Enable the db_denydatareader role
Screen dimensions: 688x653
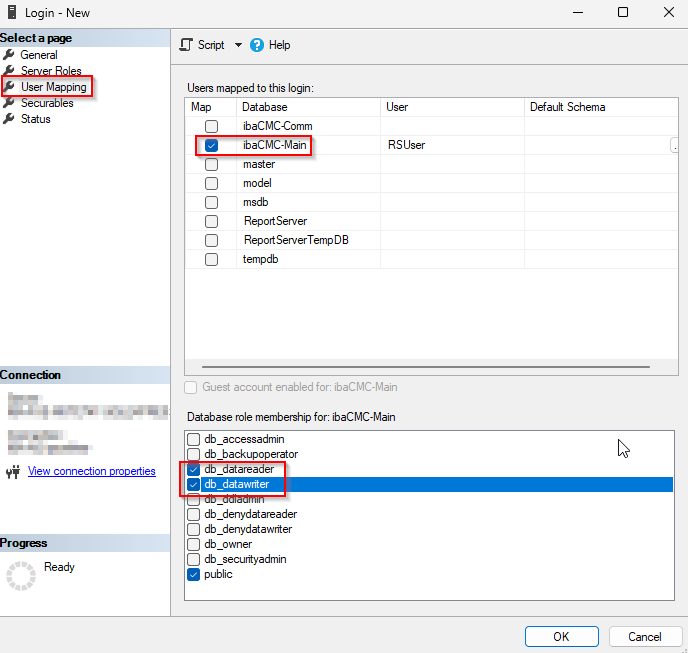194,514
